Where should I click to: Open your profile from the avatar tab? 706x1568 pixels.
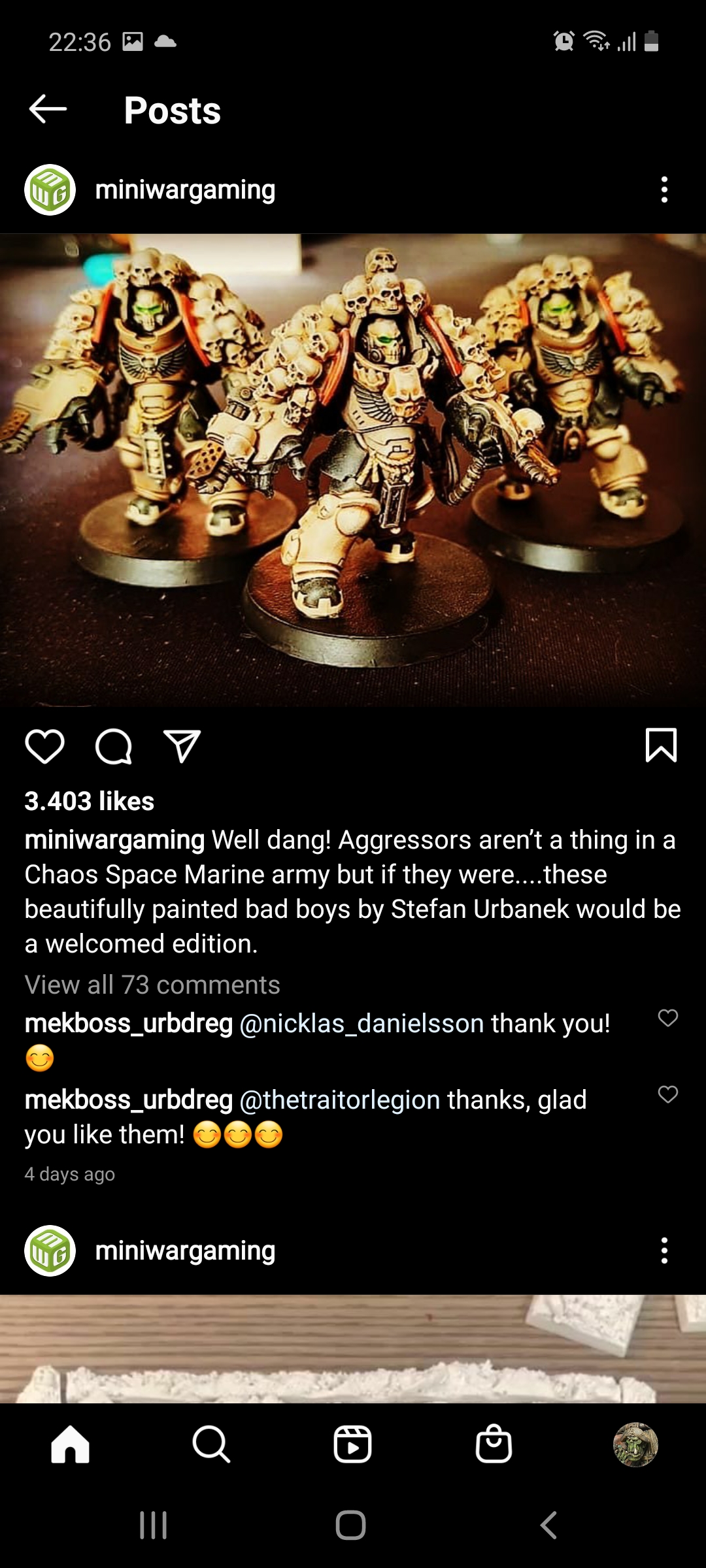(x=635, y=1445)
